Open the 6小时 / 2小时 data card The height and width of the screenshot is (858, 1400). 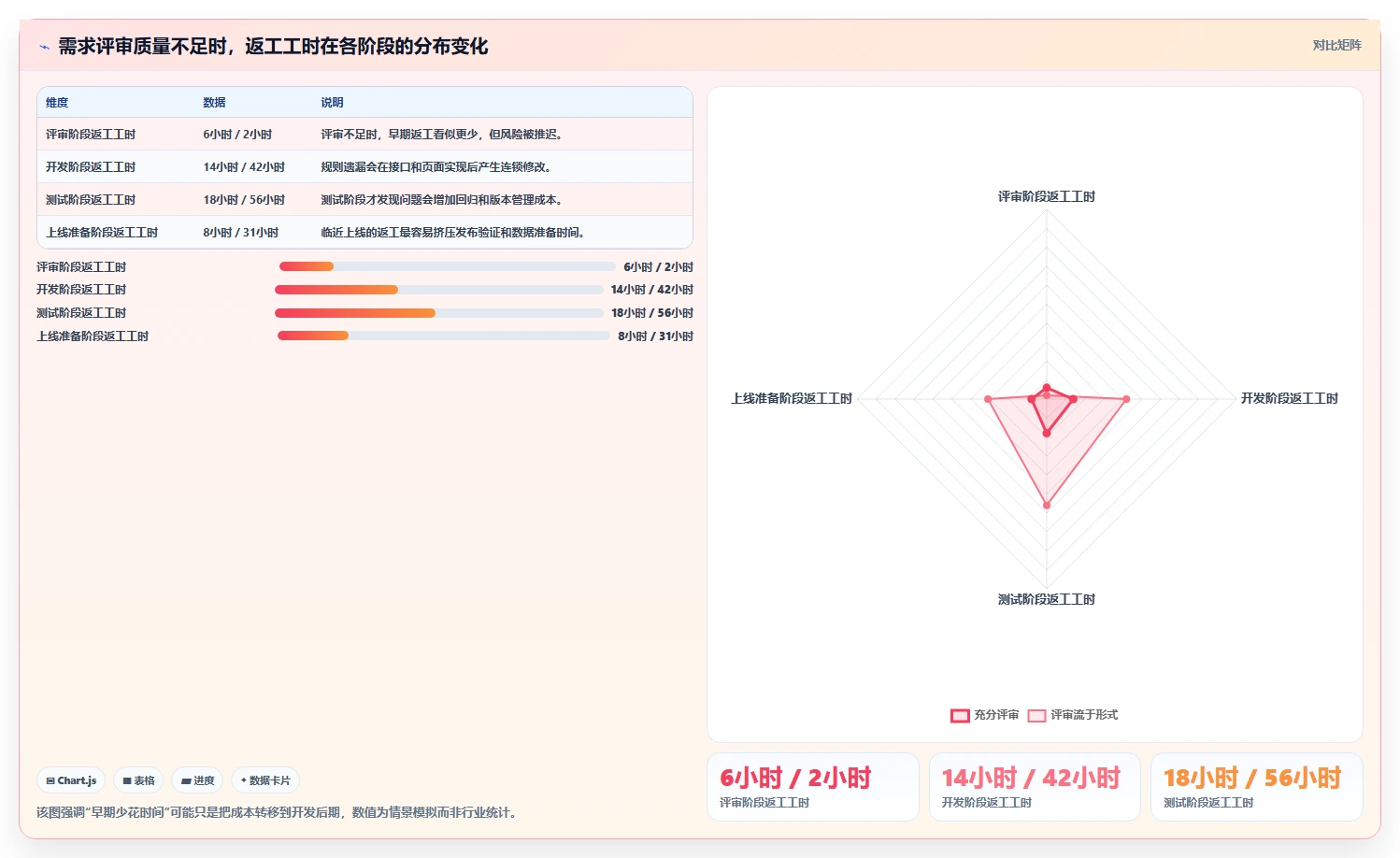point(813,787)
